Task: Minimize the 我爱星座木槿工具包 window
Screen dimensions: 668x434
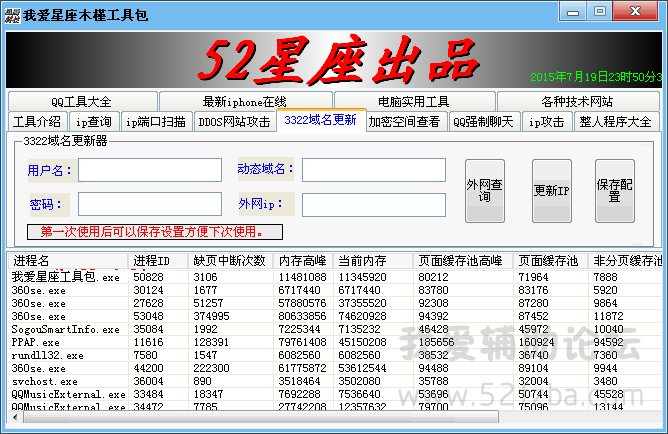Action: pyautogui.click(x=573, y=11)
